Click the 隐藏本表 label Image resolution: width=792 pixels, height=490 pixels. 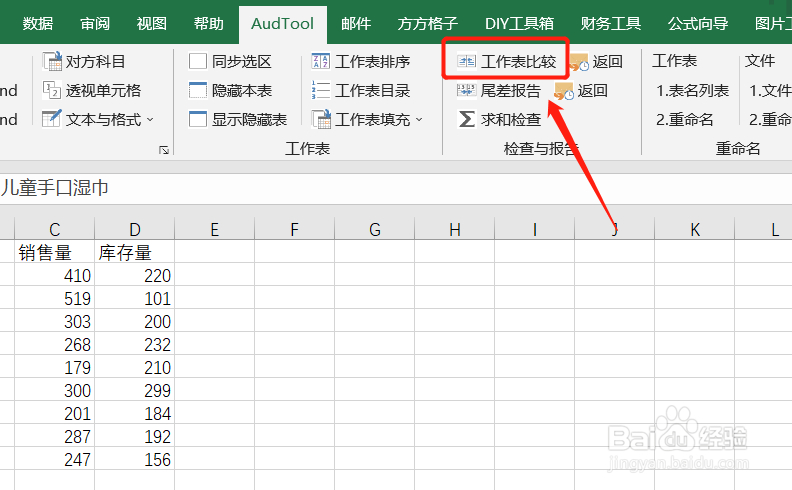242,91
